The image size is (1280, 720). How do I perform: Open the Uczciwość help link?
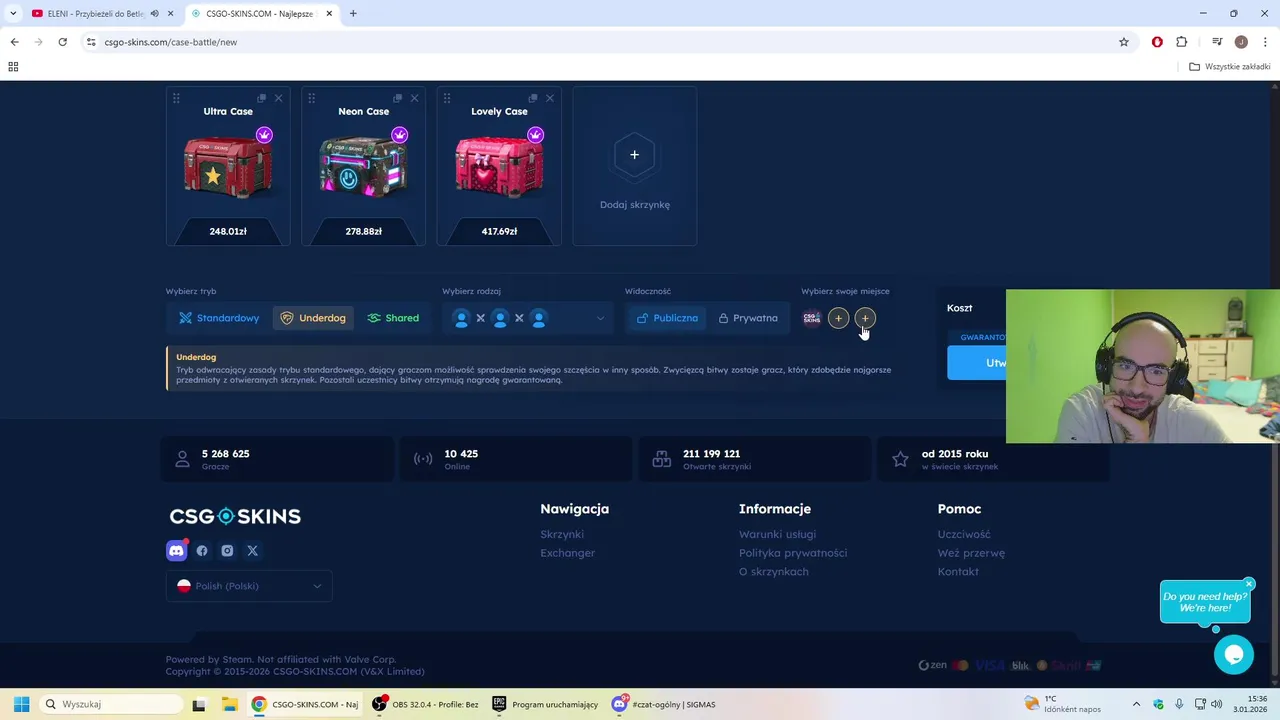tap(964, 534)
